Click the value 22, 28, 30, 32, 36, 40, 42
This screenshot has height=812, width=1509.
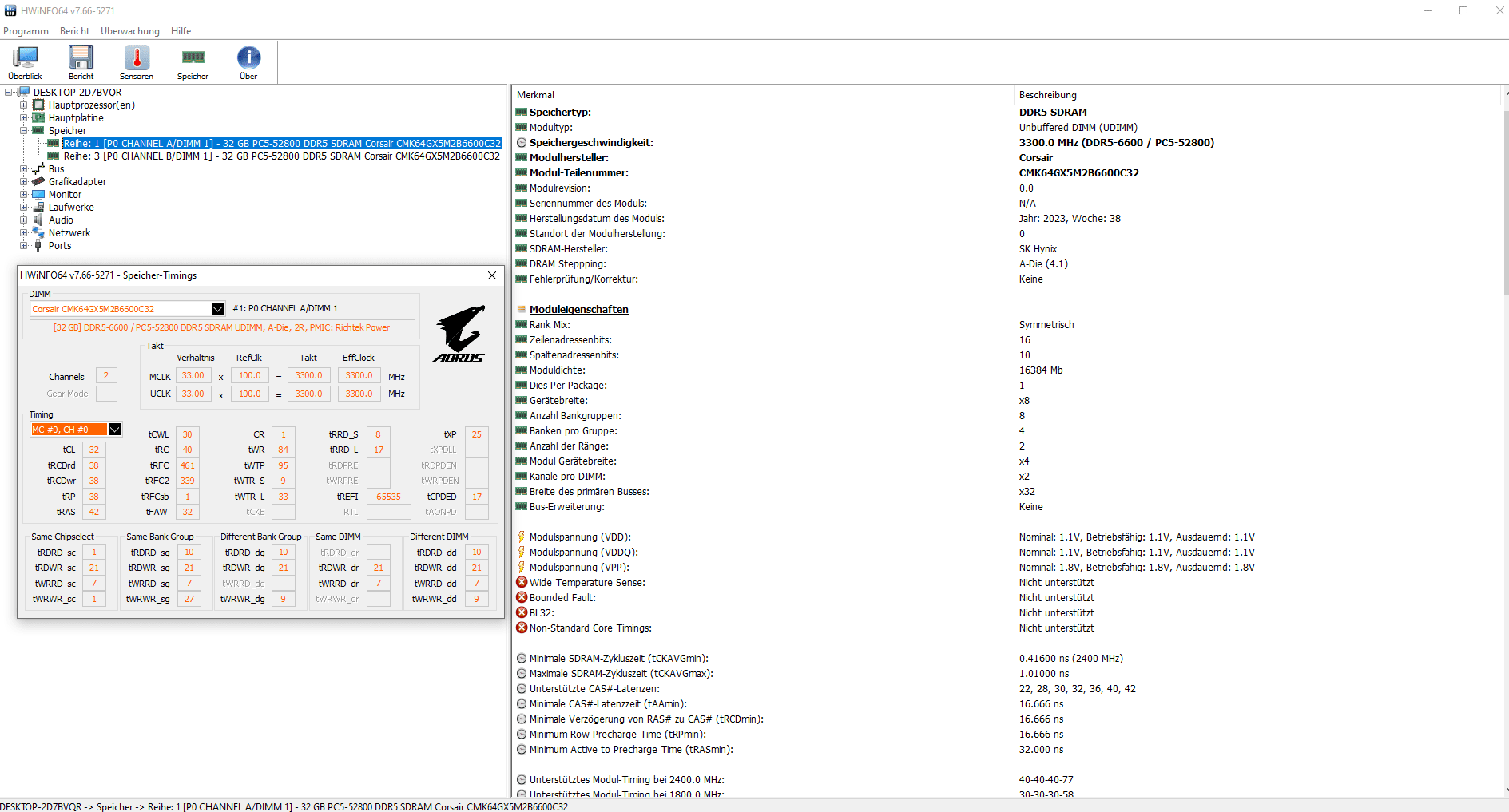click(1077, 689)
